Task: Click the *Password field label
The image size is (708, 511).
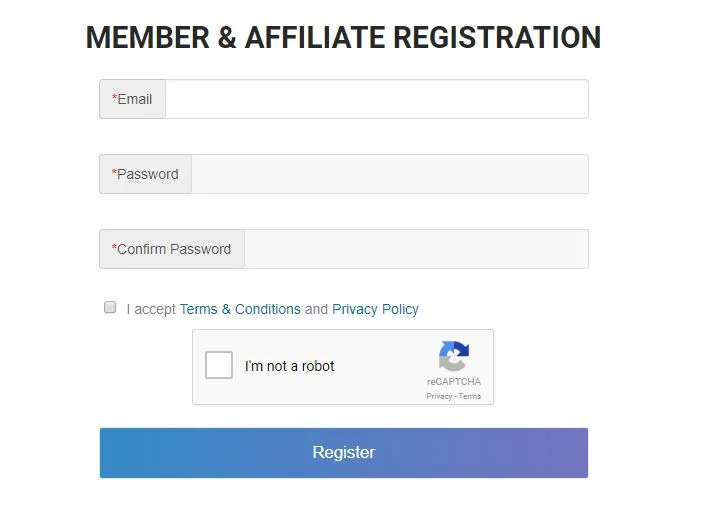Action: click(145, 174)
